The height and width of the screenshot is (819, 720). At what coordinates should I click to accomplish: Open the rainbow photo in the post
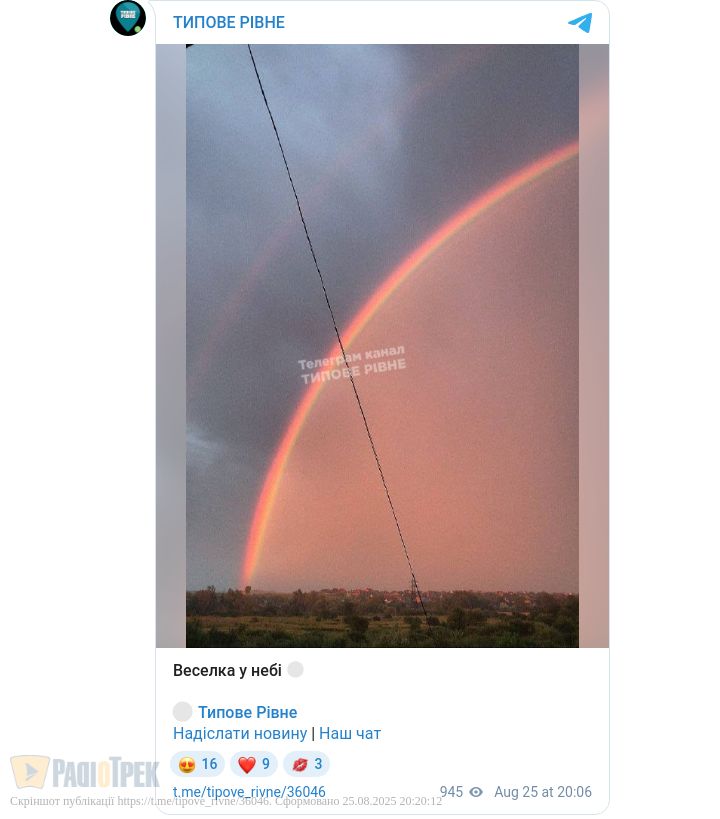tap(382, 346)
